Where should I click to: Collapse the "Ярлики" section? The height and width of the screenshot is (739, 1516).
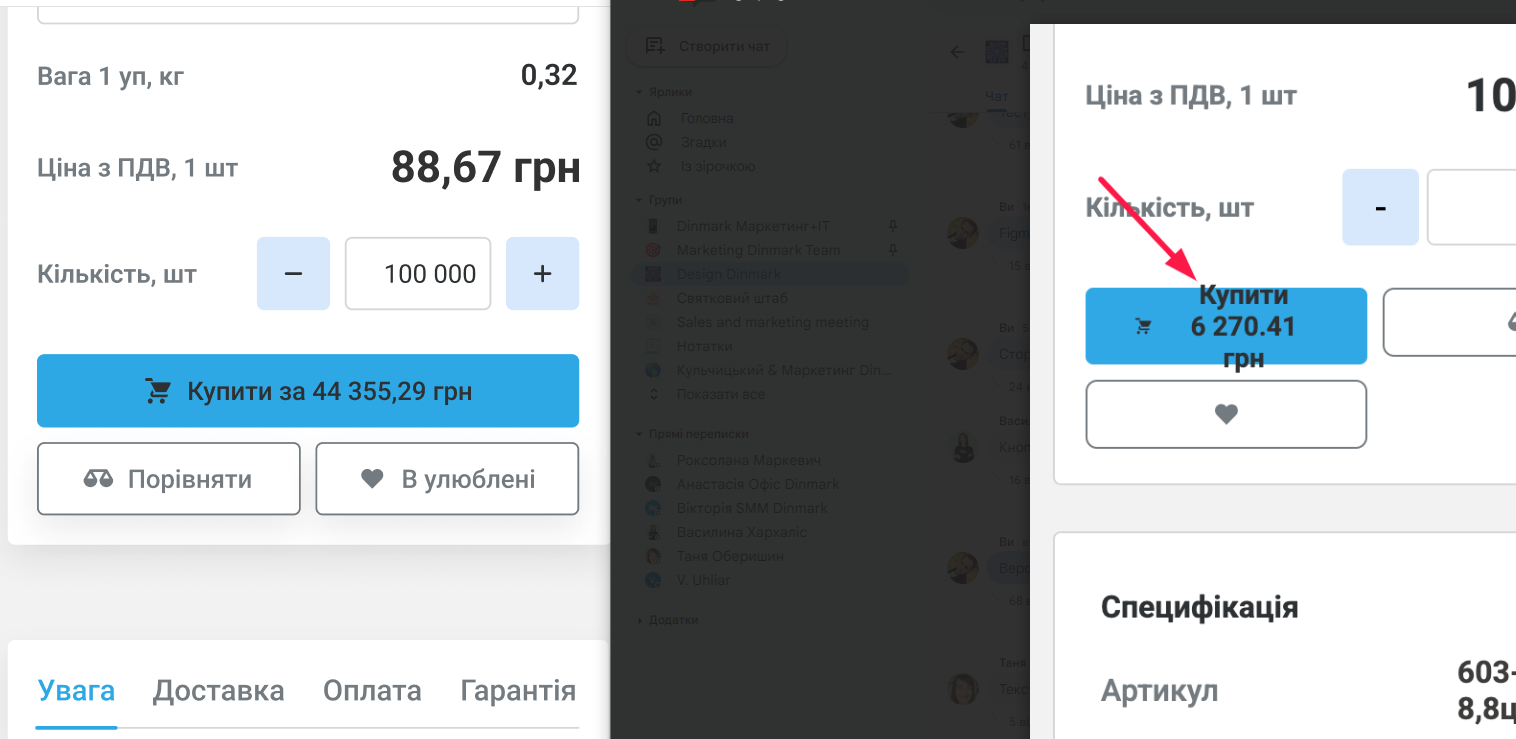point(640,92)
